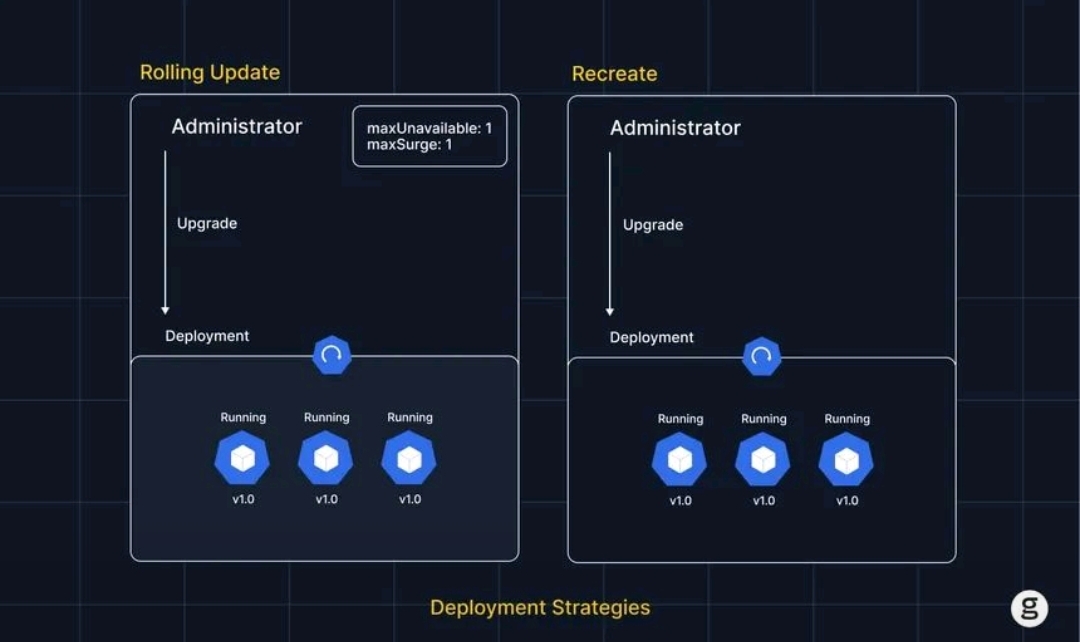Viewport: 1080px width, 642px height.
Task: Click the 'Upgrade' label under Rolling Update
Action: click(207, 223)
